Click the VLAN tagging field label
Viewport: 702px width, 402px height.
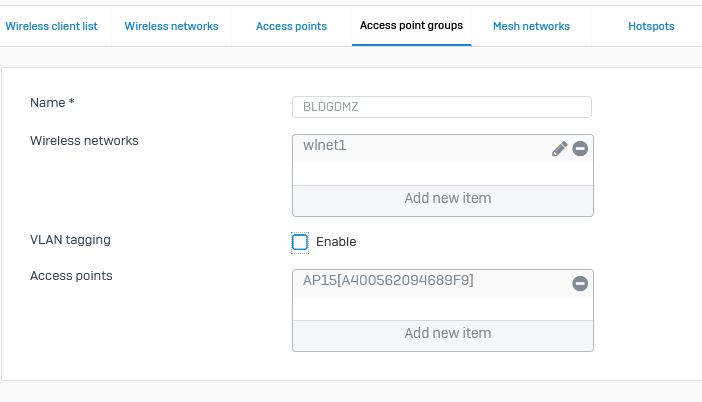click(x=70, y=240)
